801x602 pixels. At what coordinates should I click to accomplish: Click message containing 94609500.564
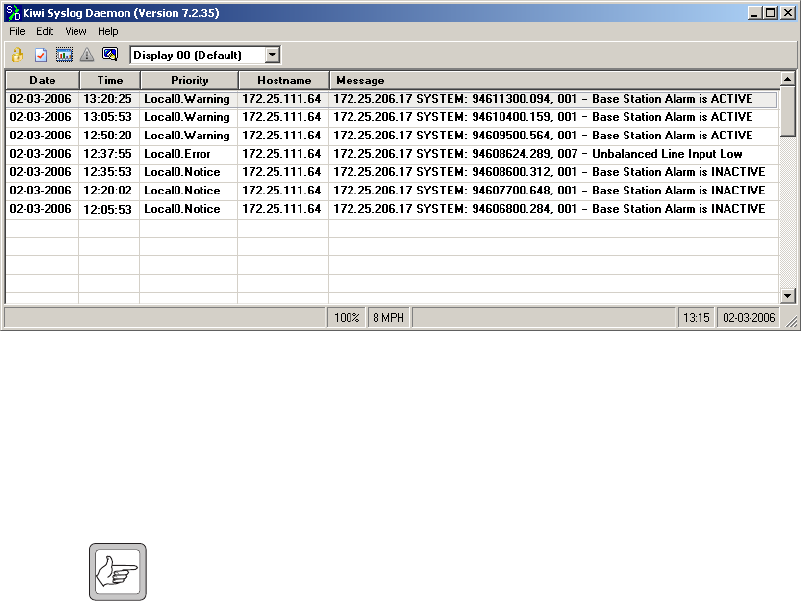(x=554, y=135)
